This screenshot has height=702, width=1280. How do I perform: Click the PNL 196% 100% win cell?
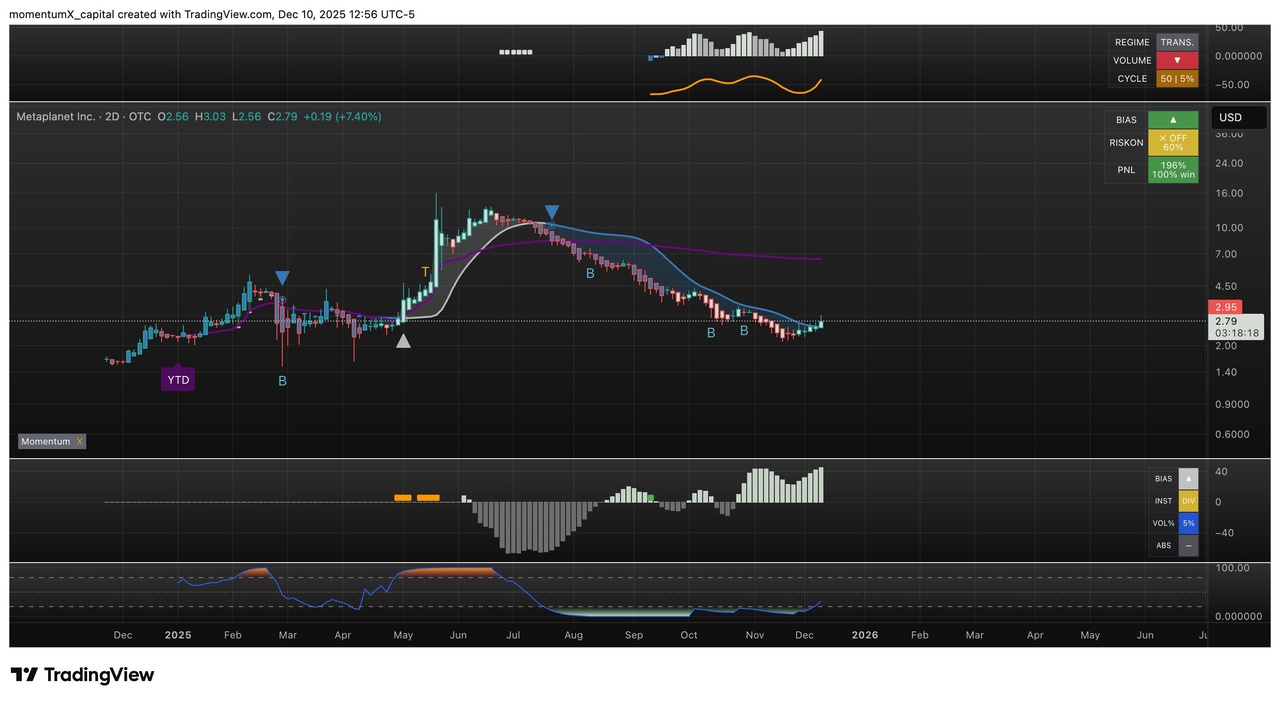1173,170
